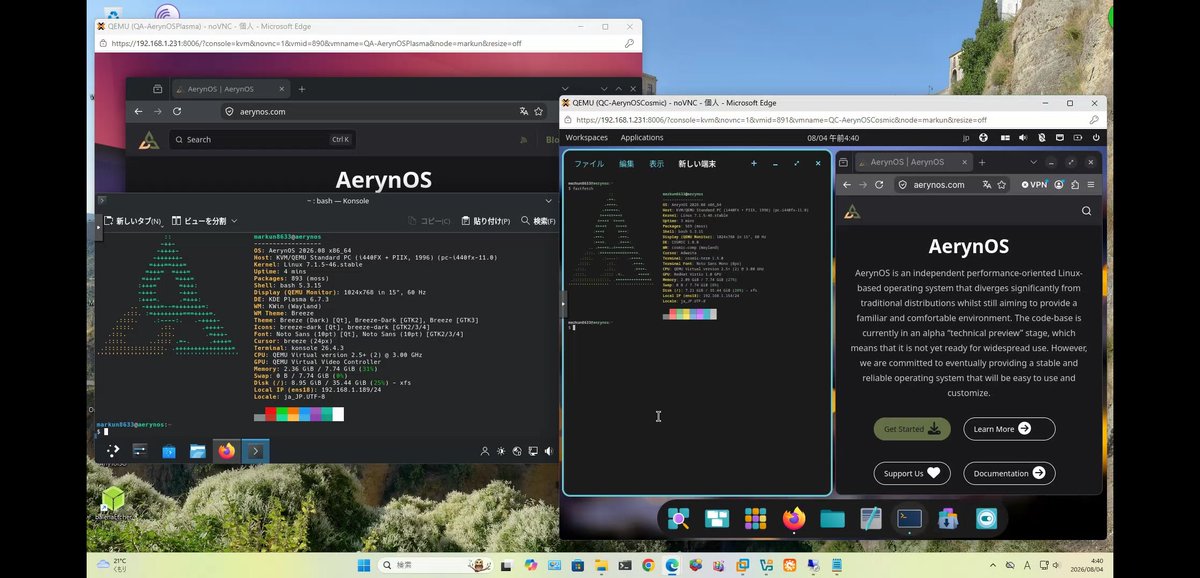Viewport: 1200px width, 578px height.
Task: Click 新しいタブ (new tab) in Konsole toolbar
Action: click(x=134, y=221)
